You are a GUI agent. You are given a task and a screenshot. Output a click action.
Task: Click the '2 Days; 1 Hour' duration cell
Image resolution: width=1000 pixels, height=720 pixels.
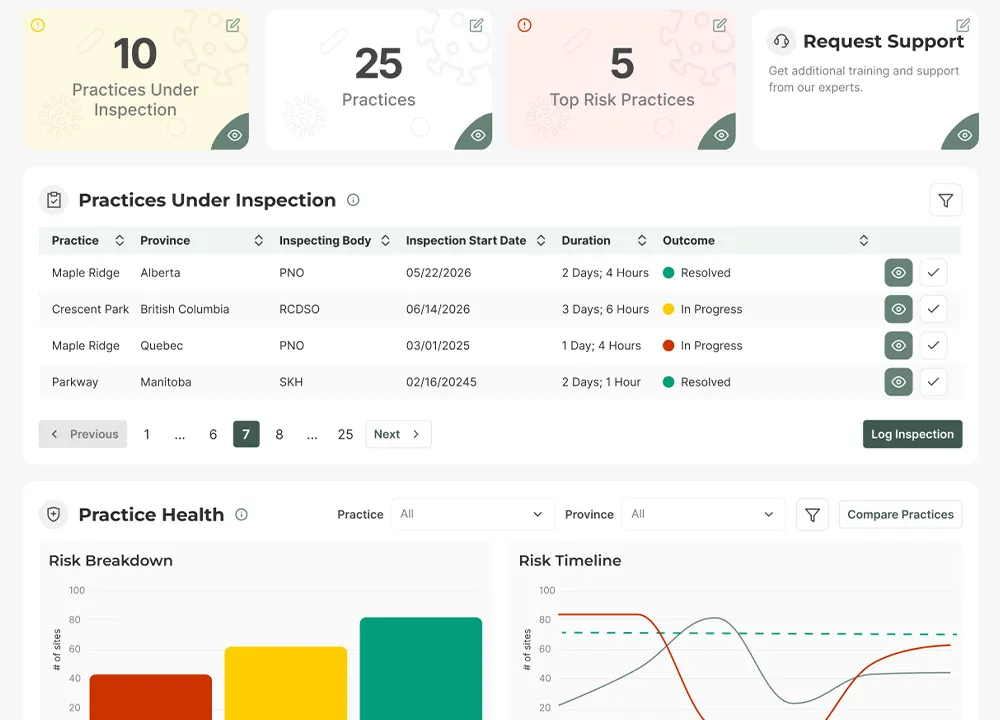[601, 382]
